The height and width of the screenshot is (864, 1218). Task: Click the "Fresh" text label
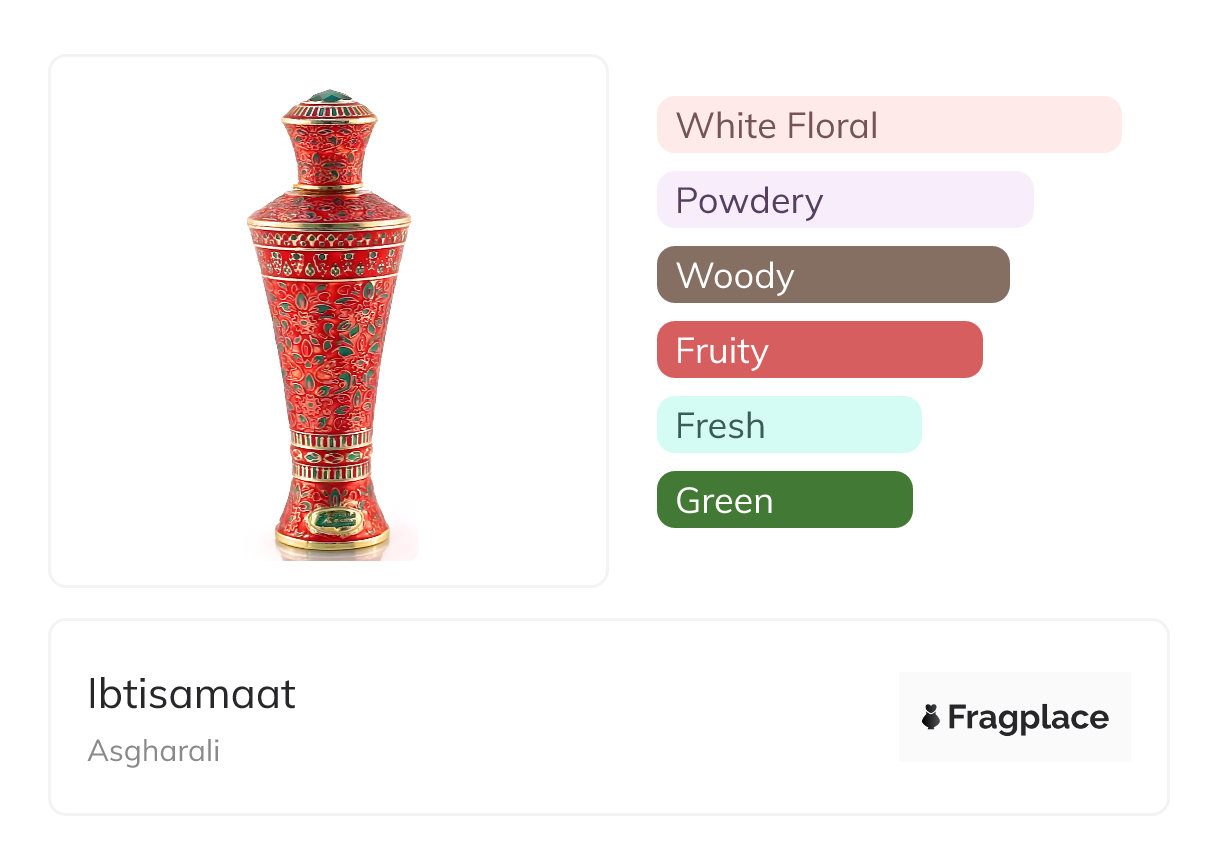[x=720, y=426]
